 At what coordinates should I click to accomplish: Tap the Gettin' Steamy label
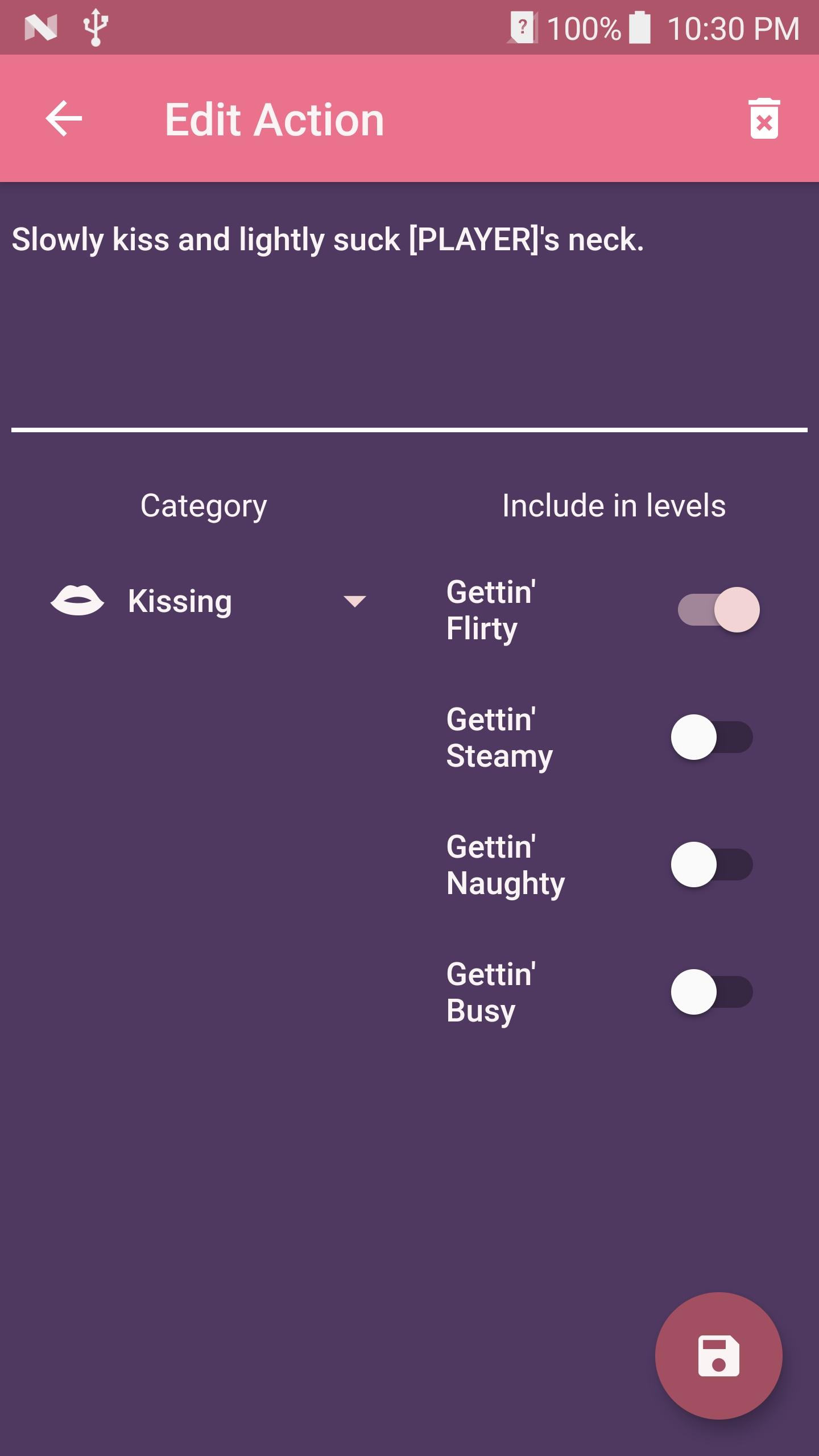tap(499, 737)
